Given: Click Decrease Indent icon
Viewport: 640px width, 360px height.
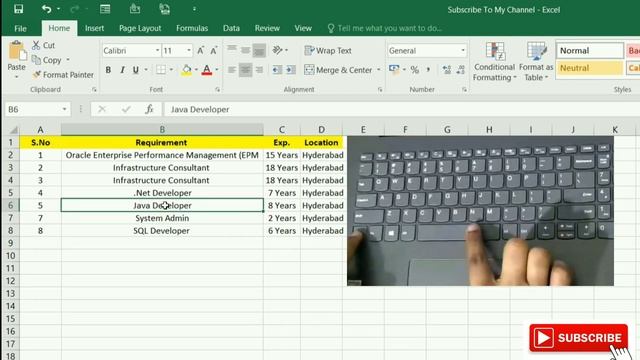Looking at the screenshot, I should [x=277, y=70].
